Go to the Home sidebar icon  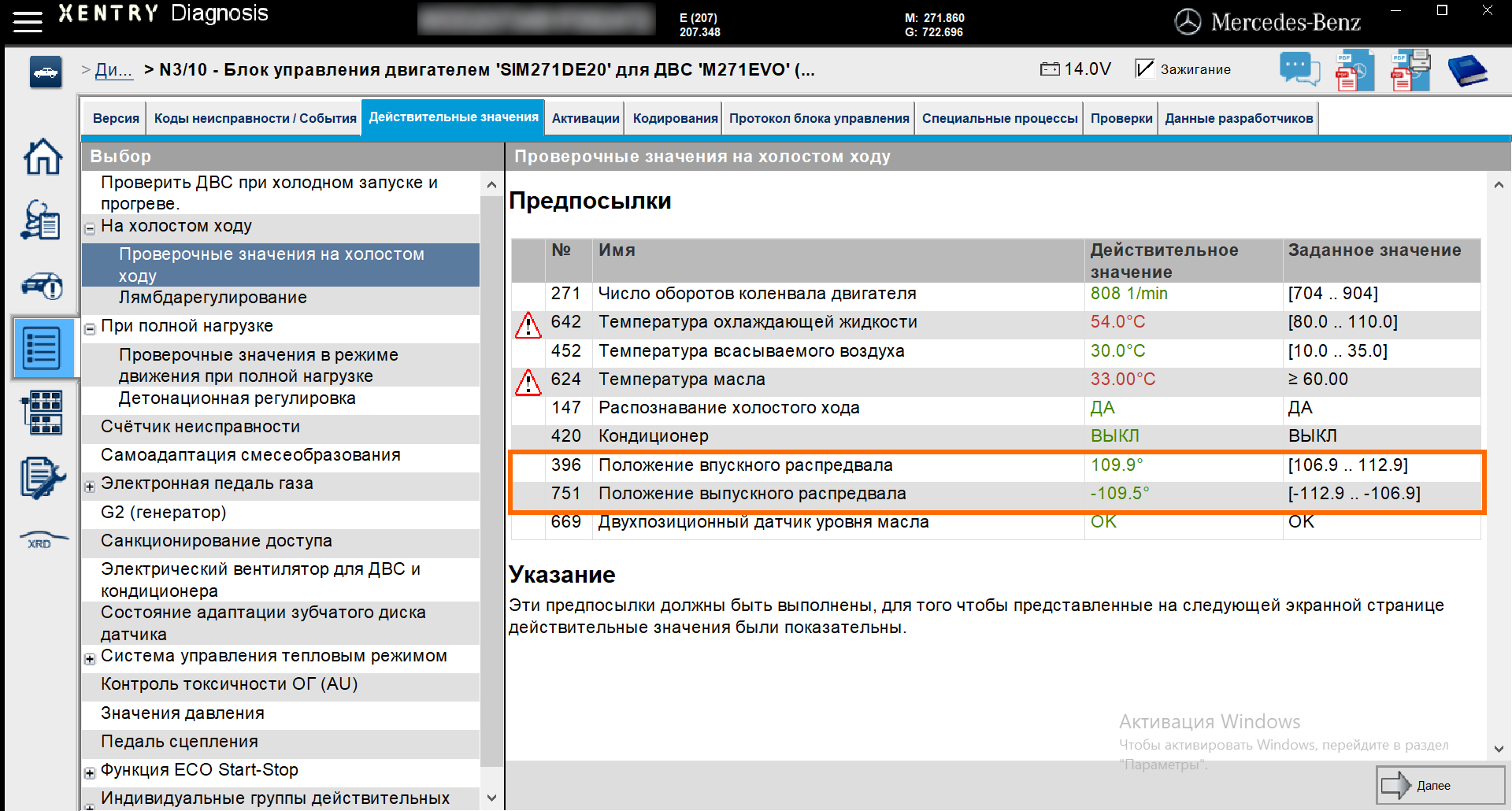pos(43,156)
